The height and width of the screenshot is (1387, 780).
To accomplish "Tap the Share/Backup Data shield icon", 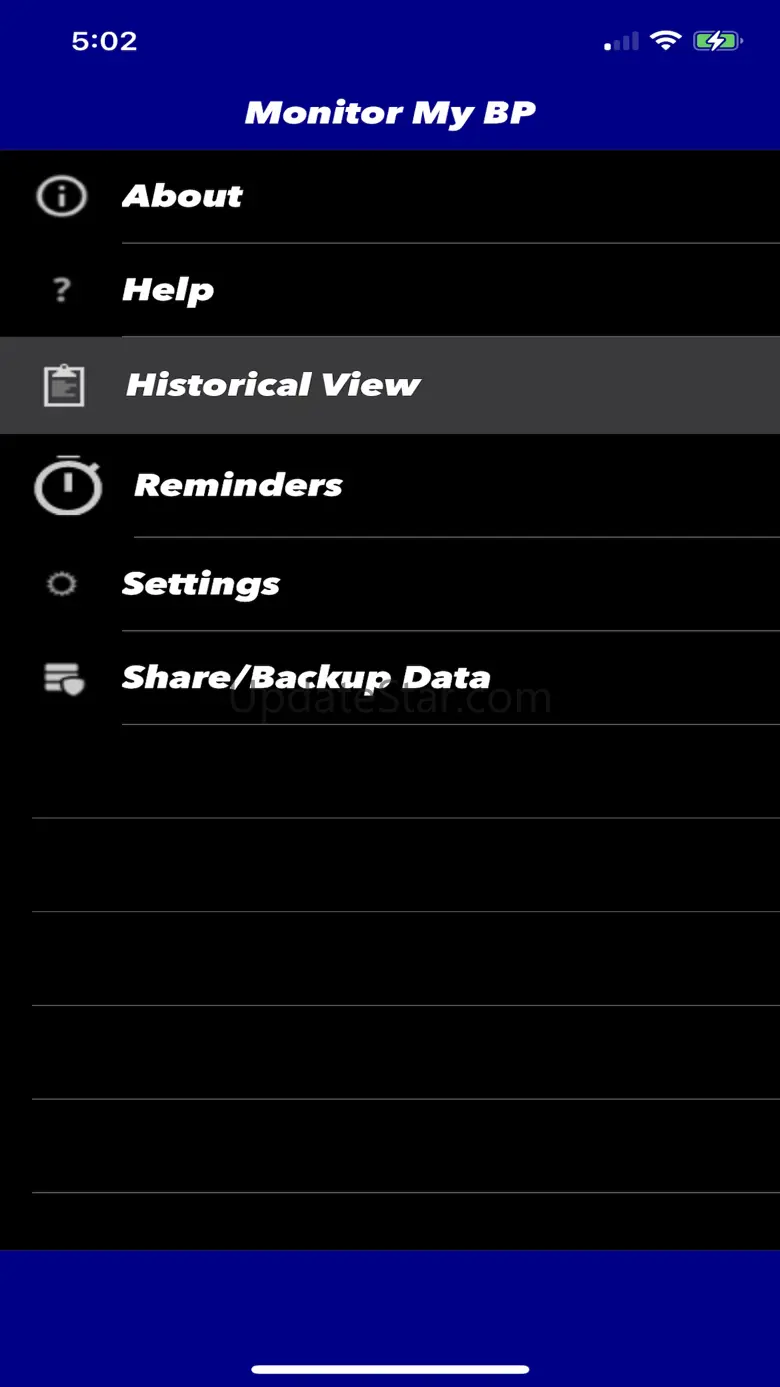I will pyautogui.click(x=64, y=678).
